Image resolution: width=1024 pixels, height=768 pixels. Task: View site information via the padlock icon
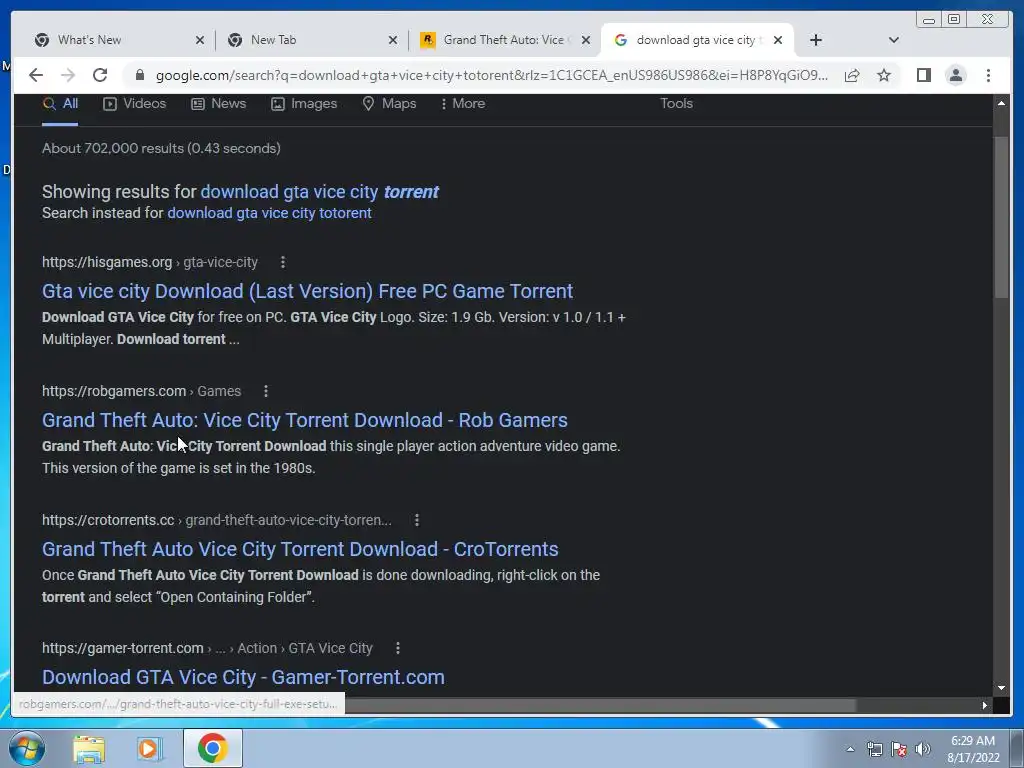coord(139,75)
